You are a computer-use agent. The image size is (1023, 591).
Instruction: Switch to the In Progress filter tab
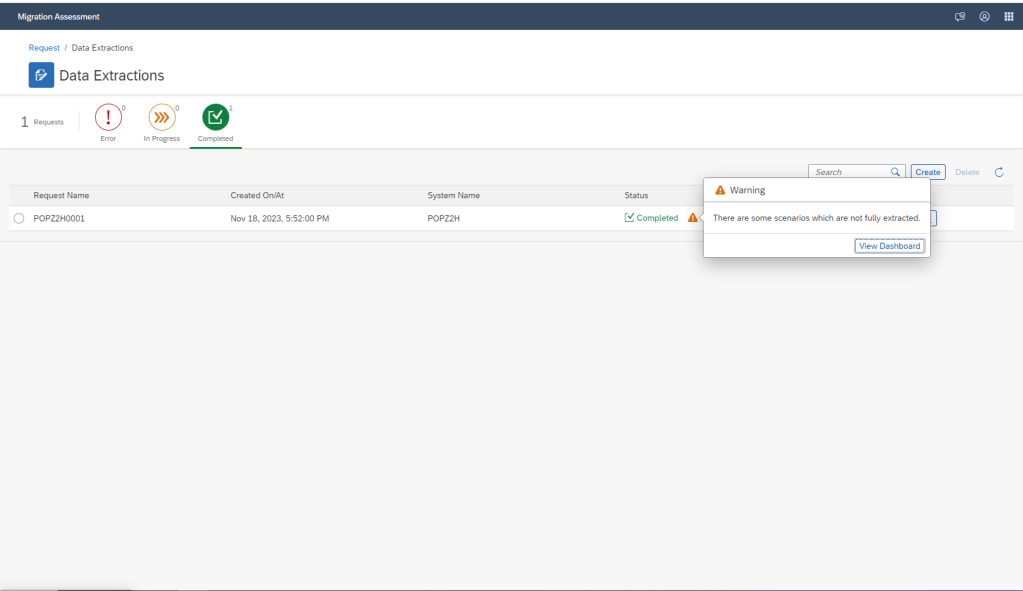[x=161, y=120]
